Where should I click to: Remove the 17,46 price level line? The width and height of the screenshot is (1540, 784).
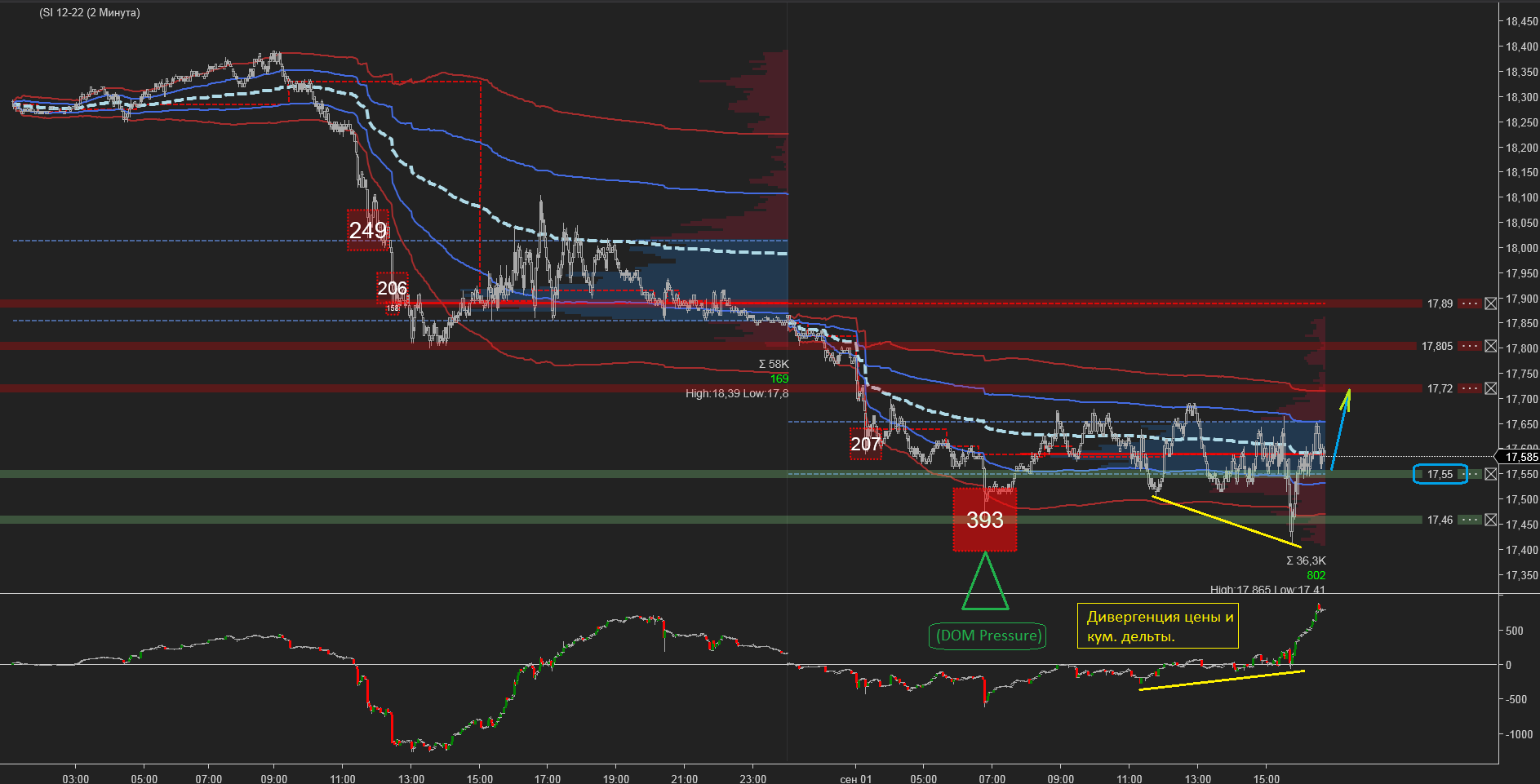[1490, 520]
